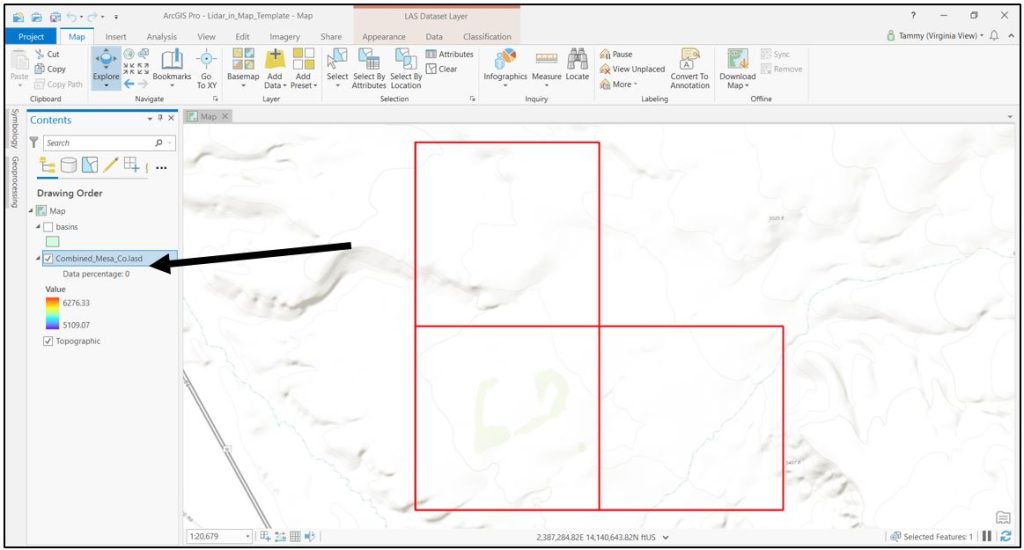This screenshot has width=1024, height=550.
Task: Click the Go To XY tool
Action: tap(206, 67)
